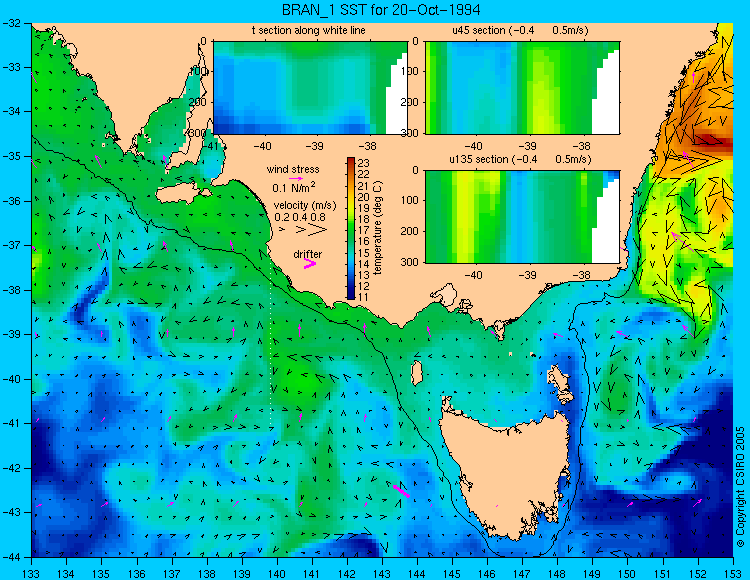Click the magenta drifter marker in legend

pos(310,264)
